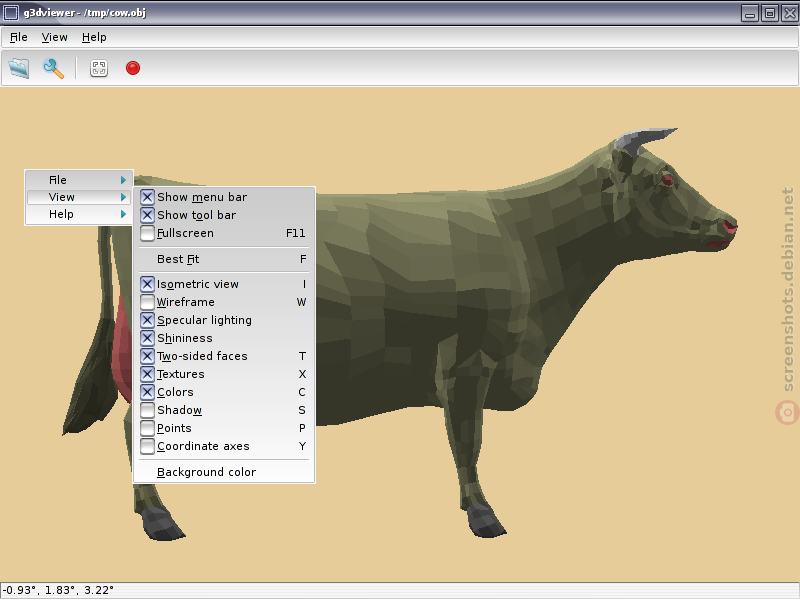Choose Background color menu entry

point(224,472)
